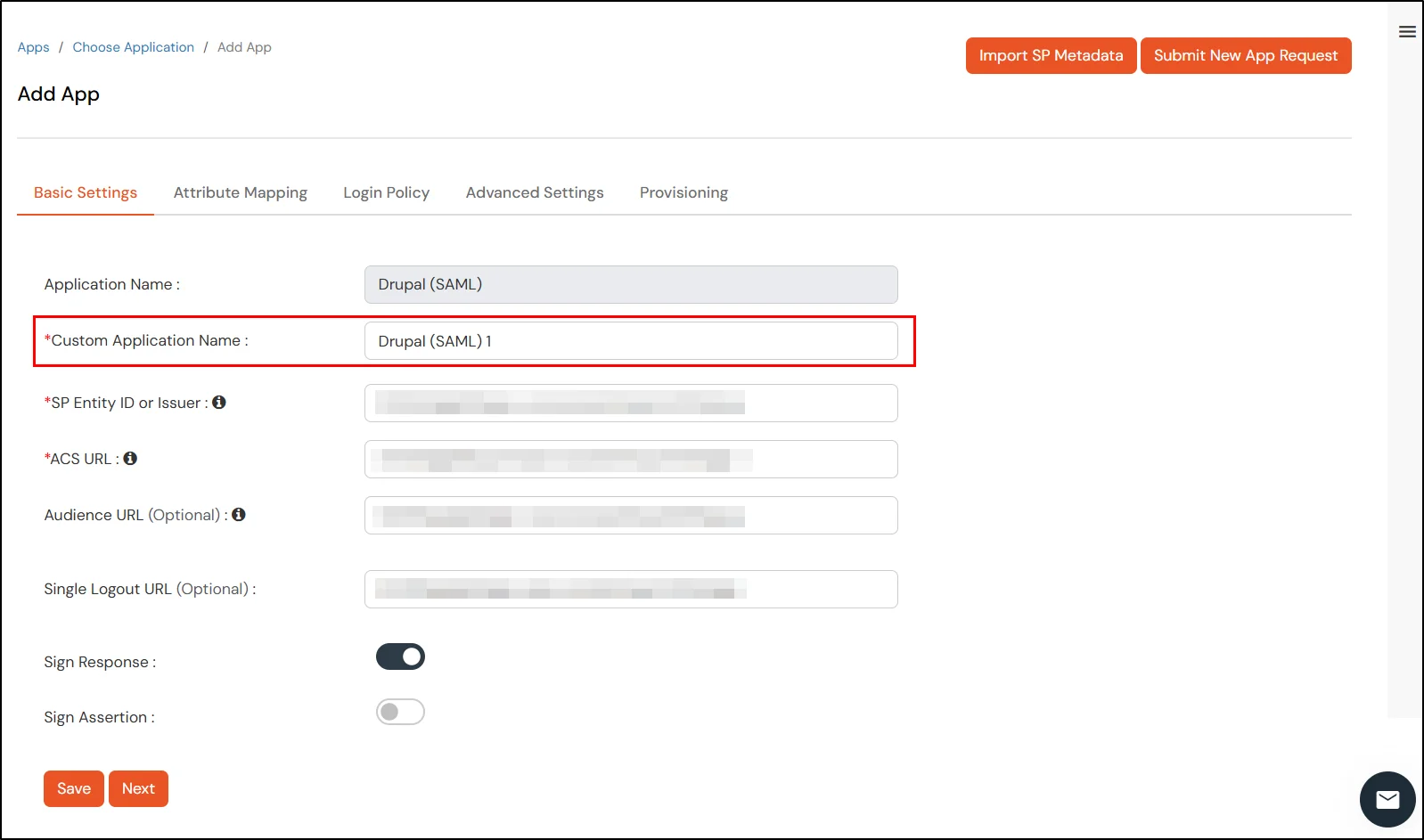This screenshot has width=1424, height=840.
Task: Click the Application Name label
Action: [x=112, y=284]
